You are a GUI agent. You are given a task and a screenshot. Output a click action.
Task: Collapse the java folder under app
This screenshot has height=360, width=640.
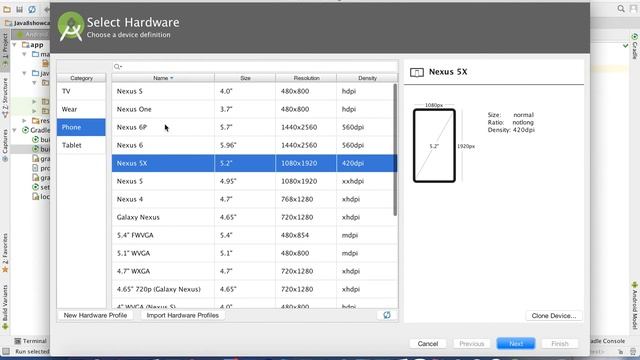(x=24, y=73)
